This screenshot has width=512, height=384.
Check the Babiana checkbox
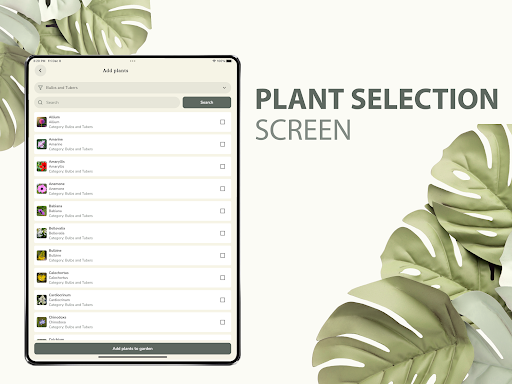tap(223, 211)
